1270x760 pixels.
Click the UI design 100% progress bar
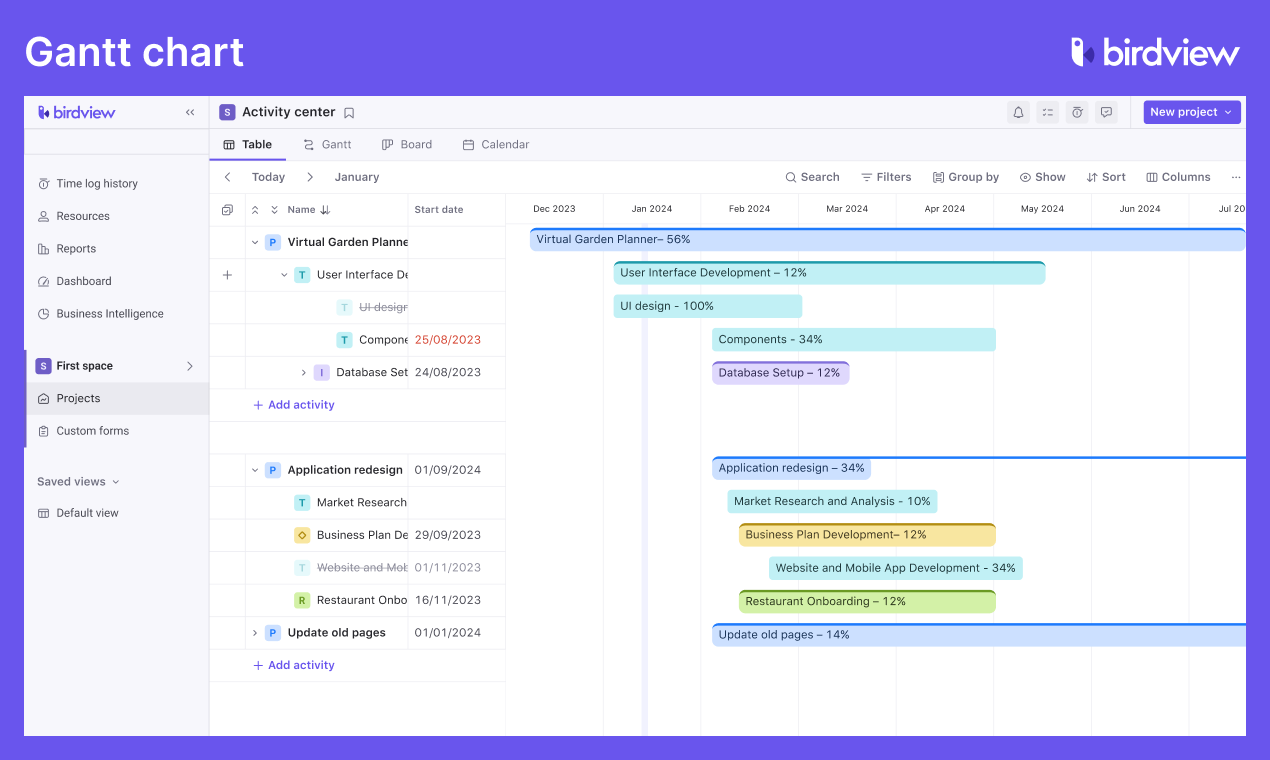[x=707, y=306]
